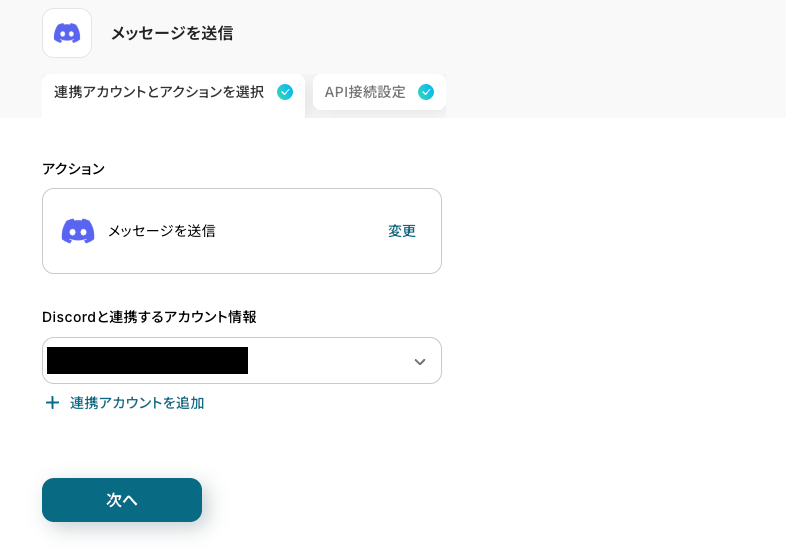Click the checkmark icon on the 連携アカウントとアクションを選択 tab
The image size is (786, 556).
point(285,92)
